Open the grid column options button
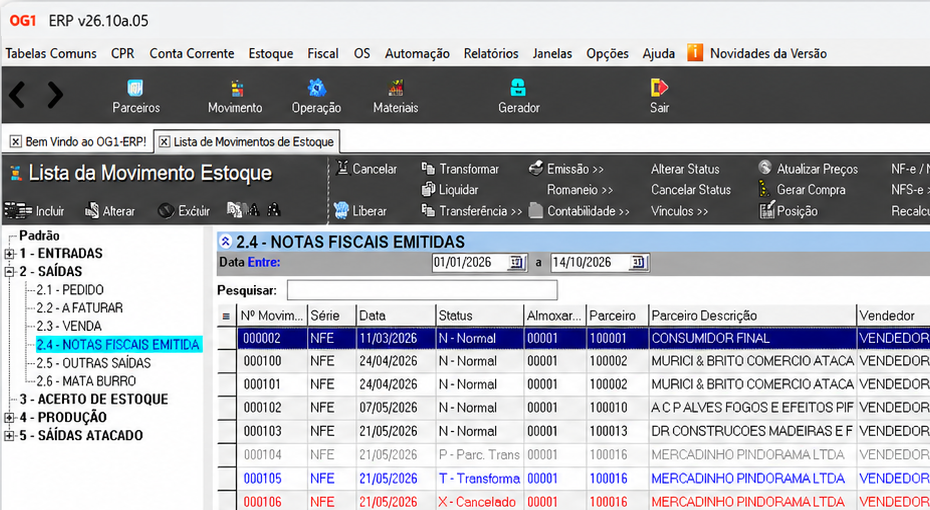This screenshot has height=510, width=930. tap(226, 316)
